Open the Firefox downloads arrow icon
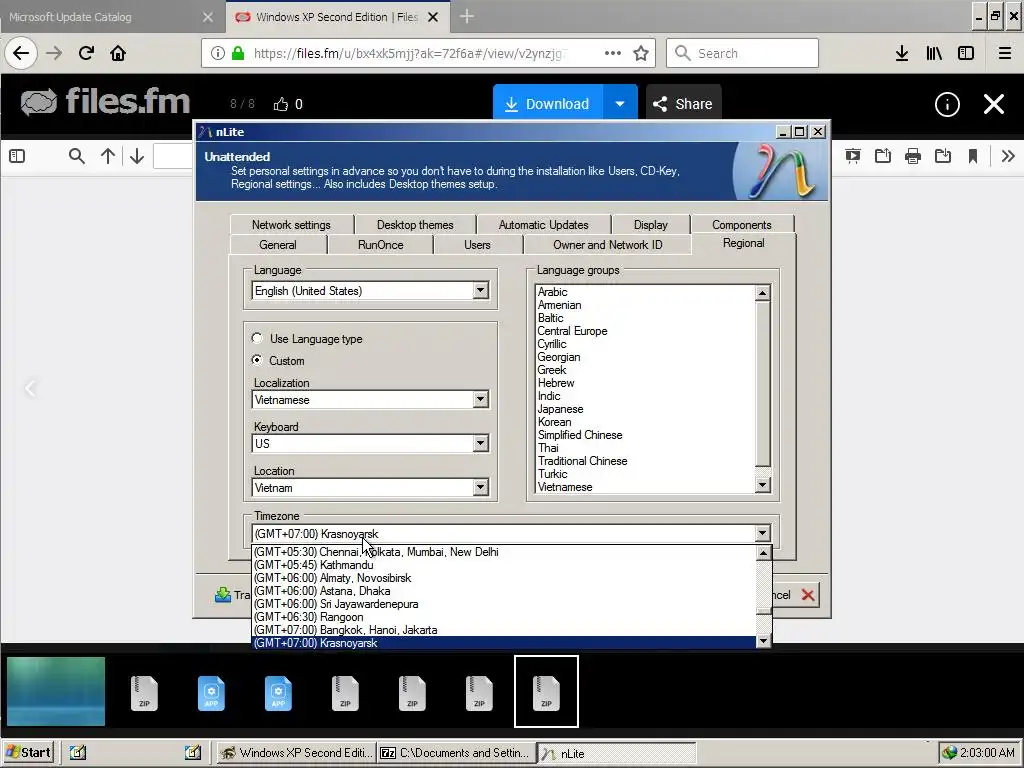This screenshot has width=1024, height=768. click(902, 53)
